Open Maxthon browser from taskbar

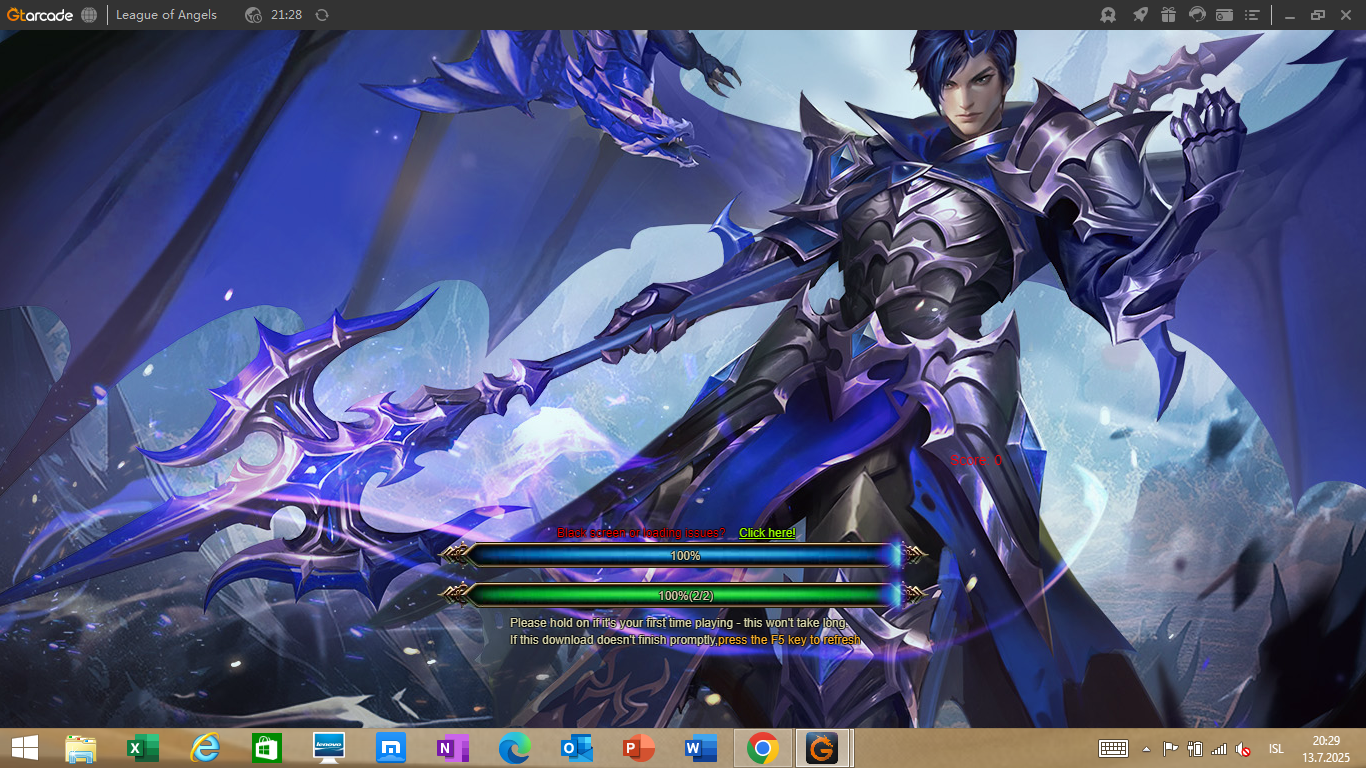(391, 748)
